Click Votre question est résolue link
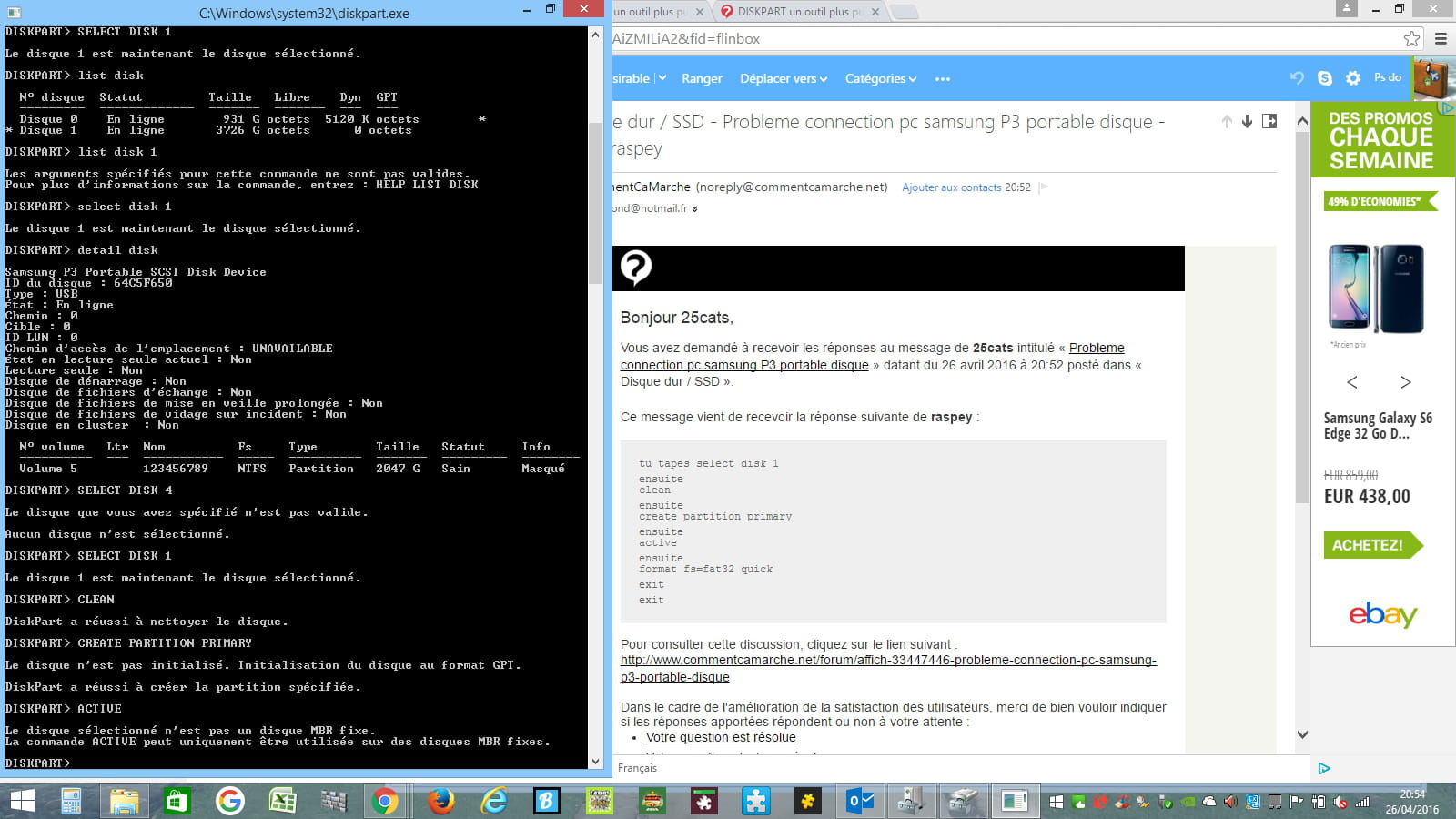The image size is (1456, 819). tap(721, 737)
